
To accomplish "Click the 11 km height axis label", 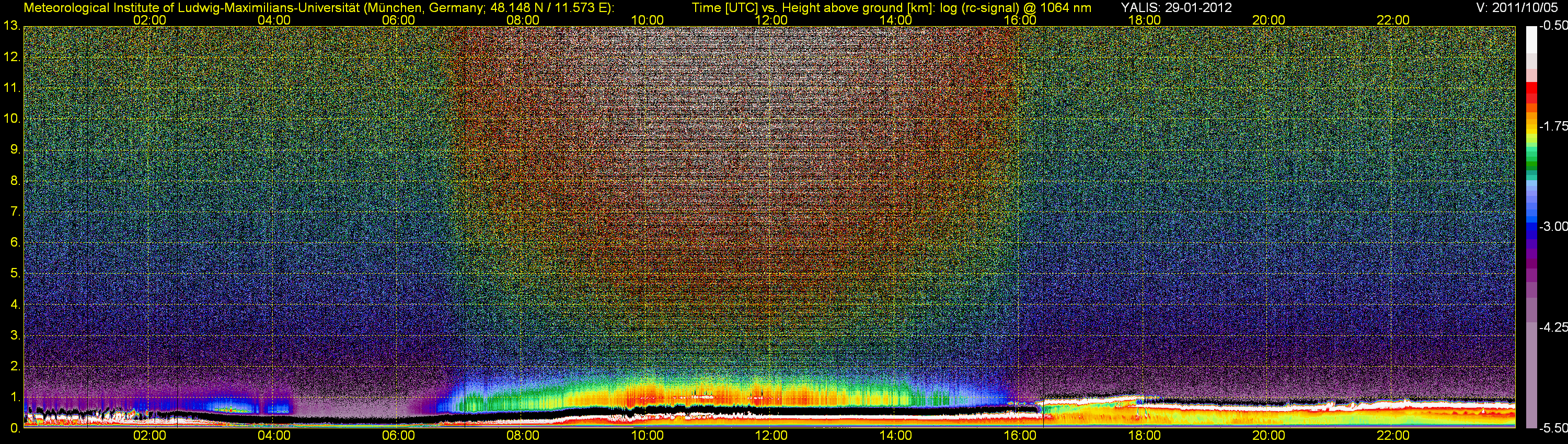I will (11, 88).
